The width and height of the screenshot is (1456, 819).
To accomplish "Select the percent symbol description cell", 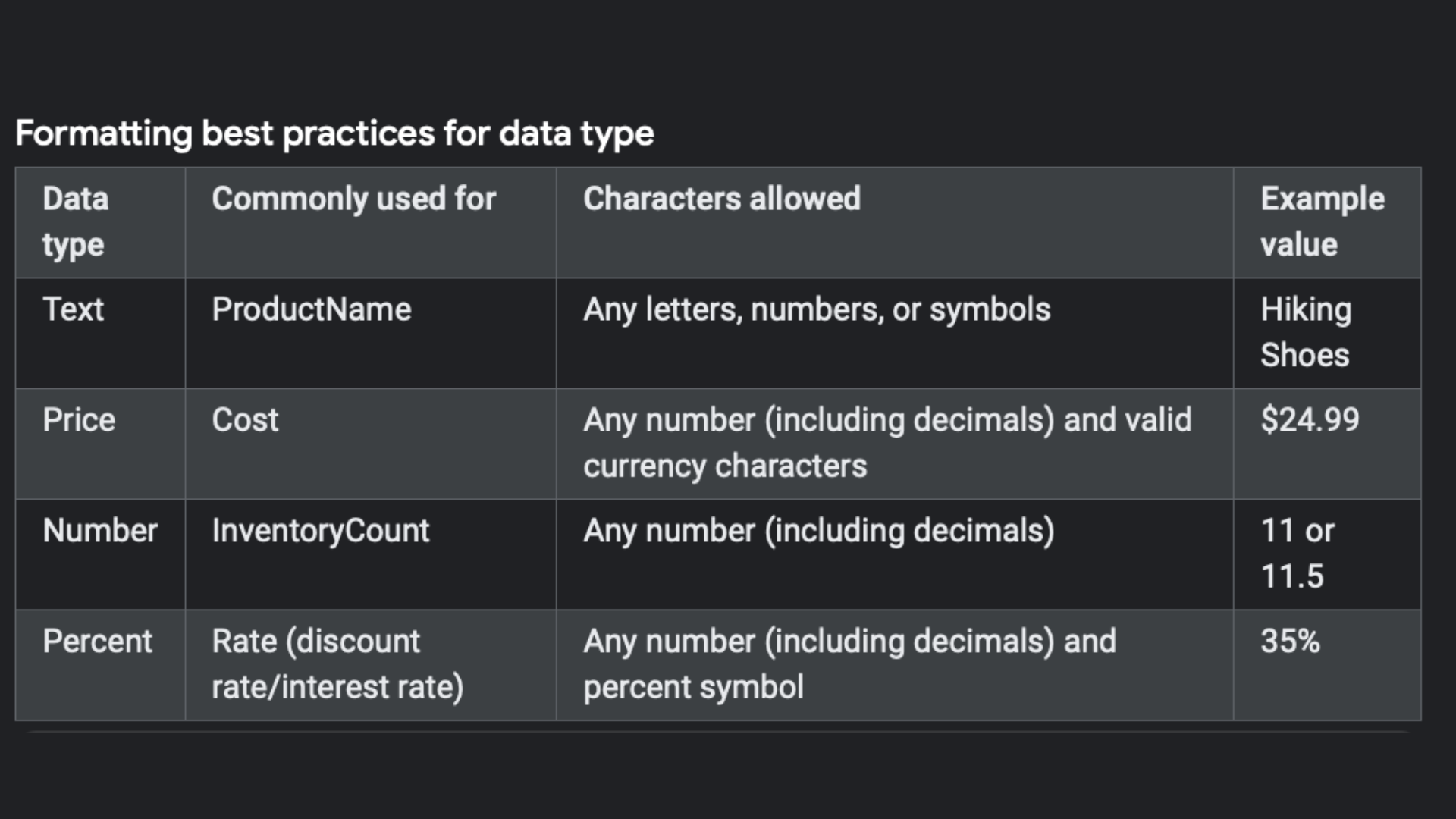I will [895, 665].
